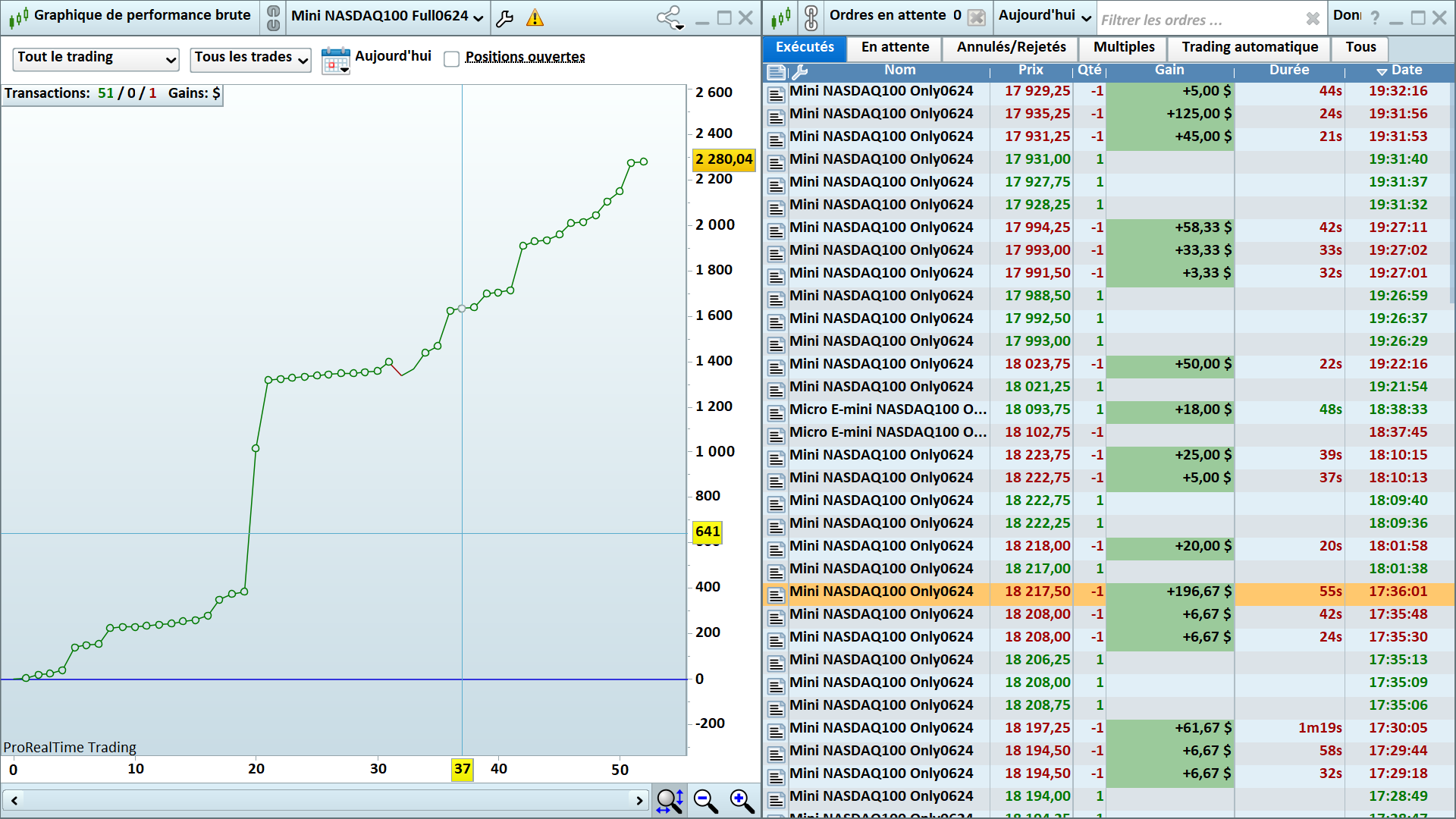Screen dimensions: 1456x819
Task: Click the order list column wrench icon
Action: tap(799, 72)
